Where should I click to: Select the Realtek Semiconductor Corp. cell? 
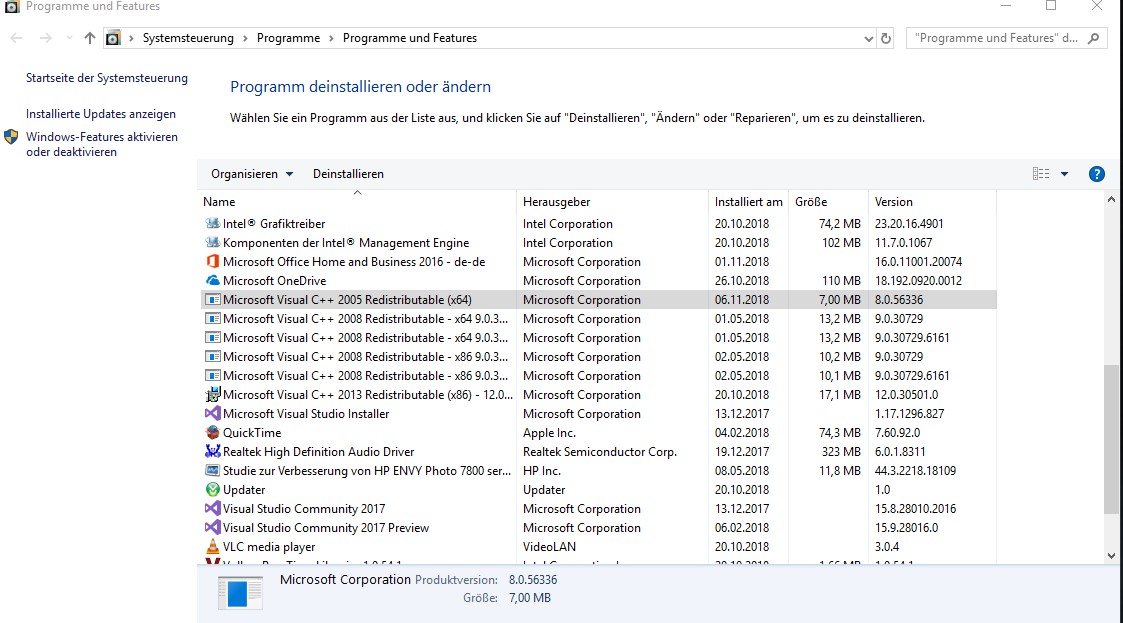(599, 452)
